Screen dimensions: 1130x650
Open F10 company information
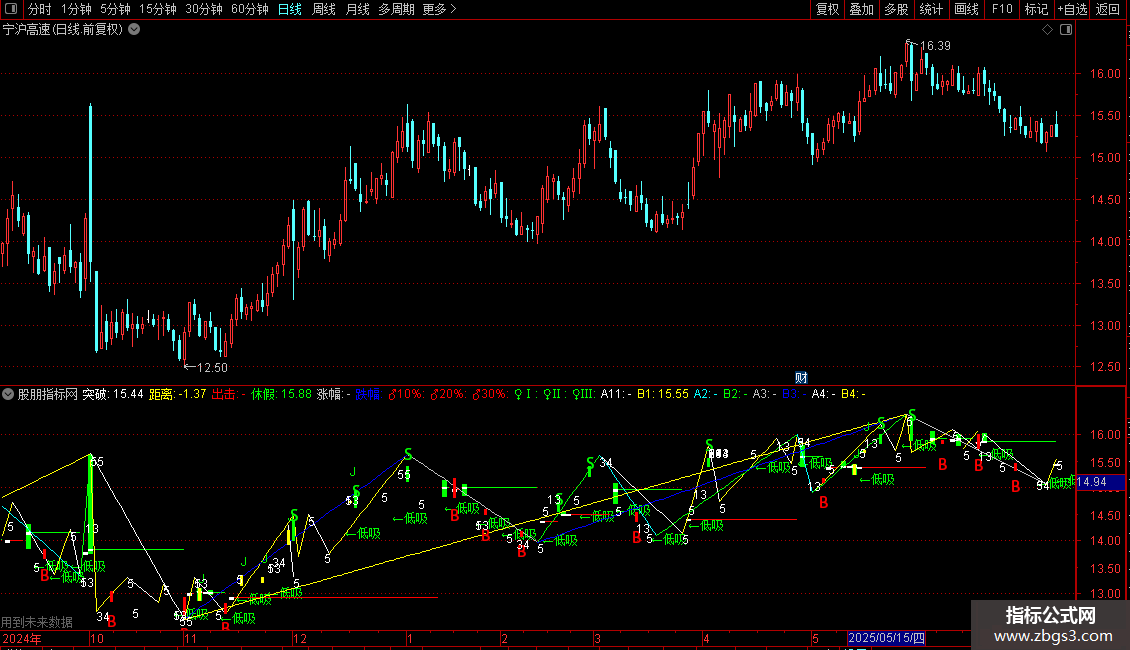pyautogui.click(x=1002, y=9)
